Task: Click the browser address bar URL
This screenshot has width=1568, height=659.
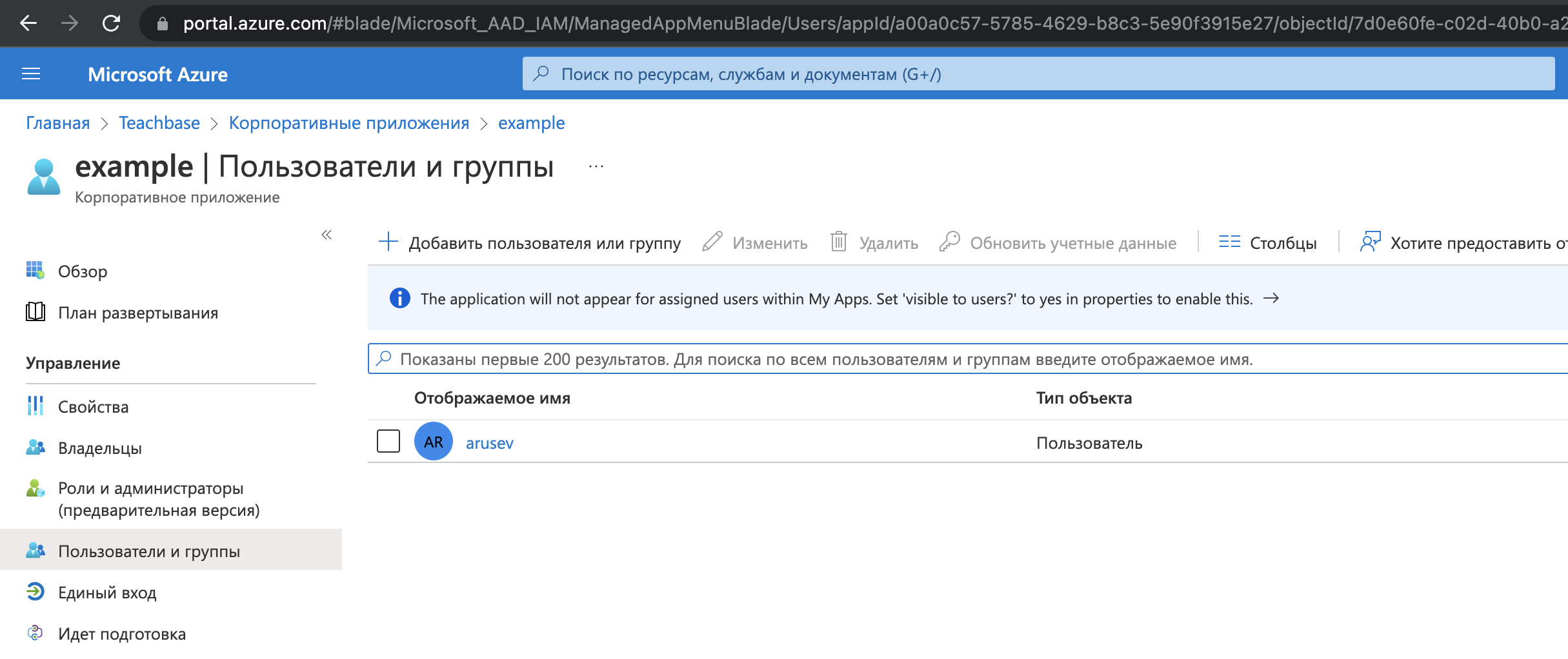Action: pyautogui.click(x=875, y=23)
